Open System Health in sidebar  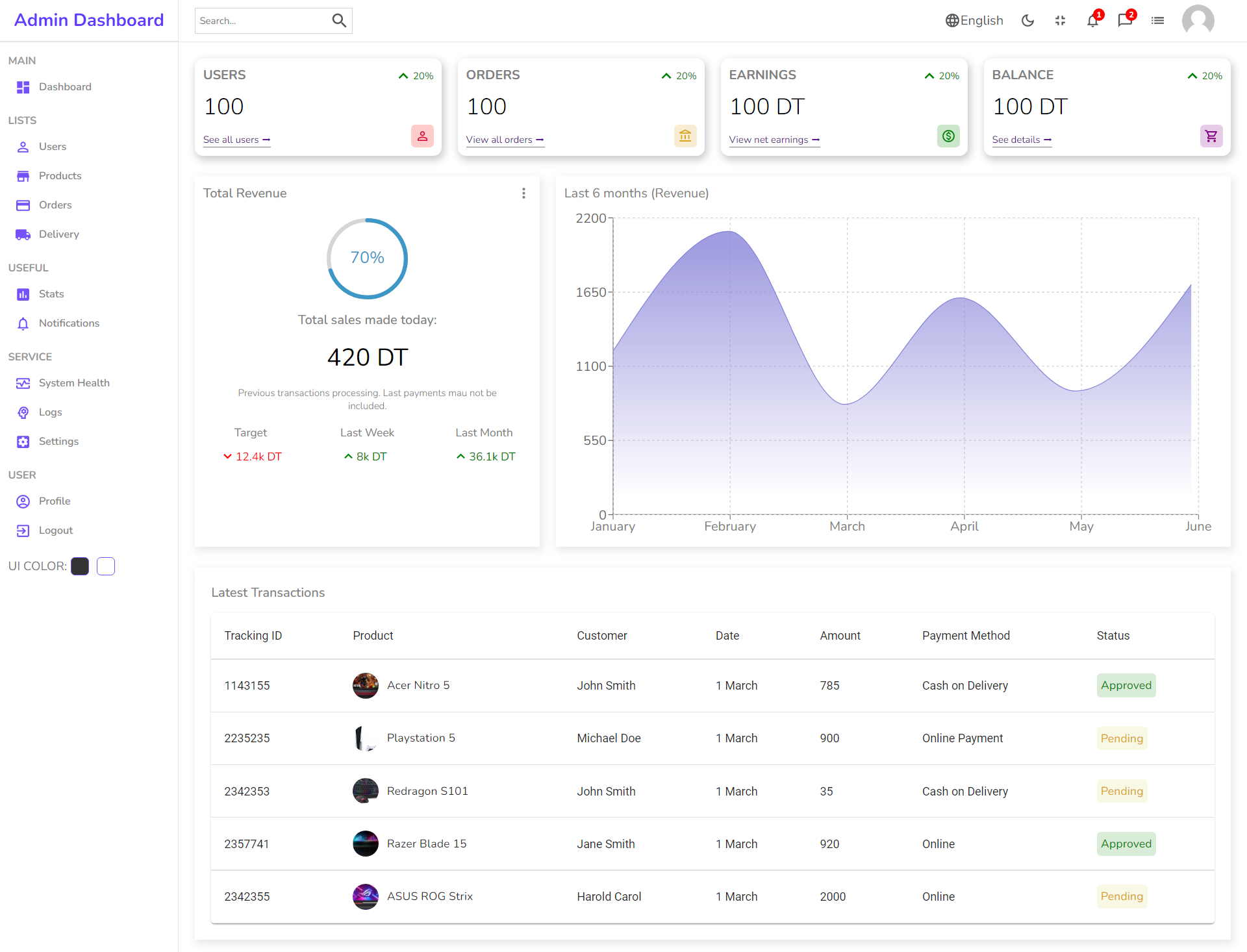[x=74, y=383]
